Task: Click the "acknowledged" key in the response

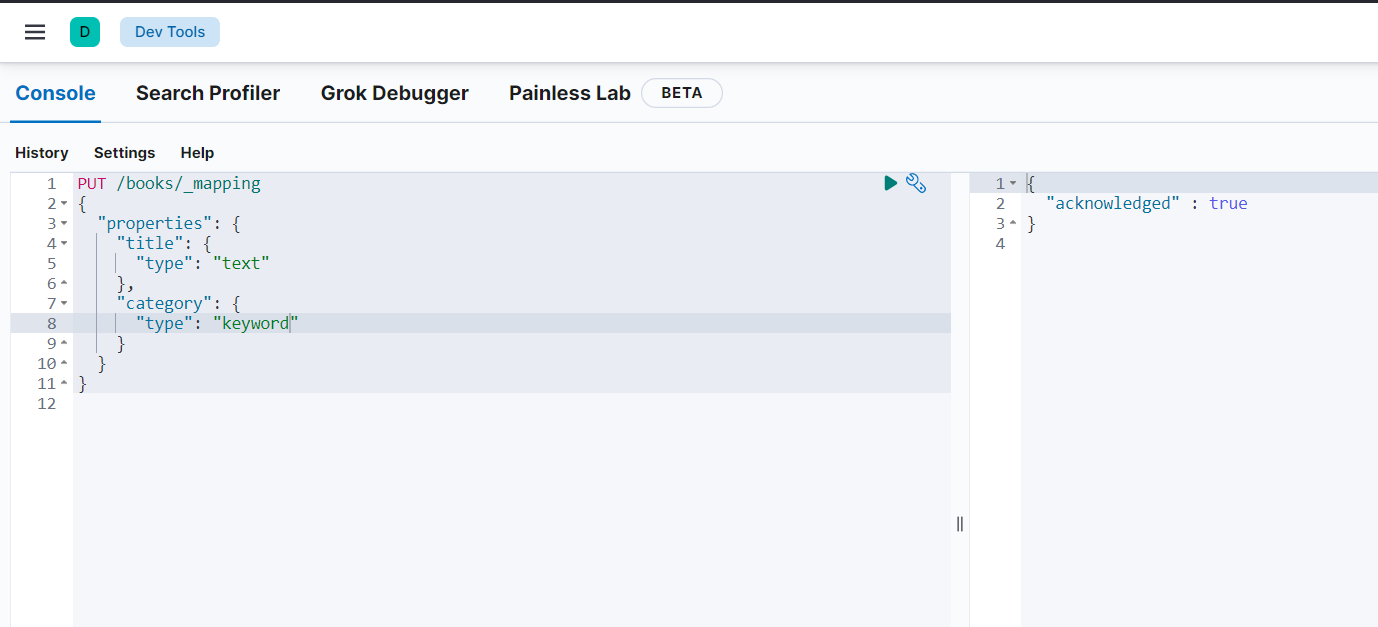Action: [1114, 204]
